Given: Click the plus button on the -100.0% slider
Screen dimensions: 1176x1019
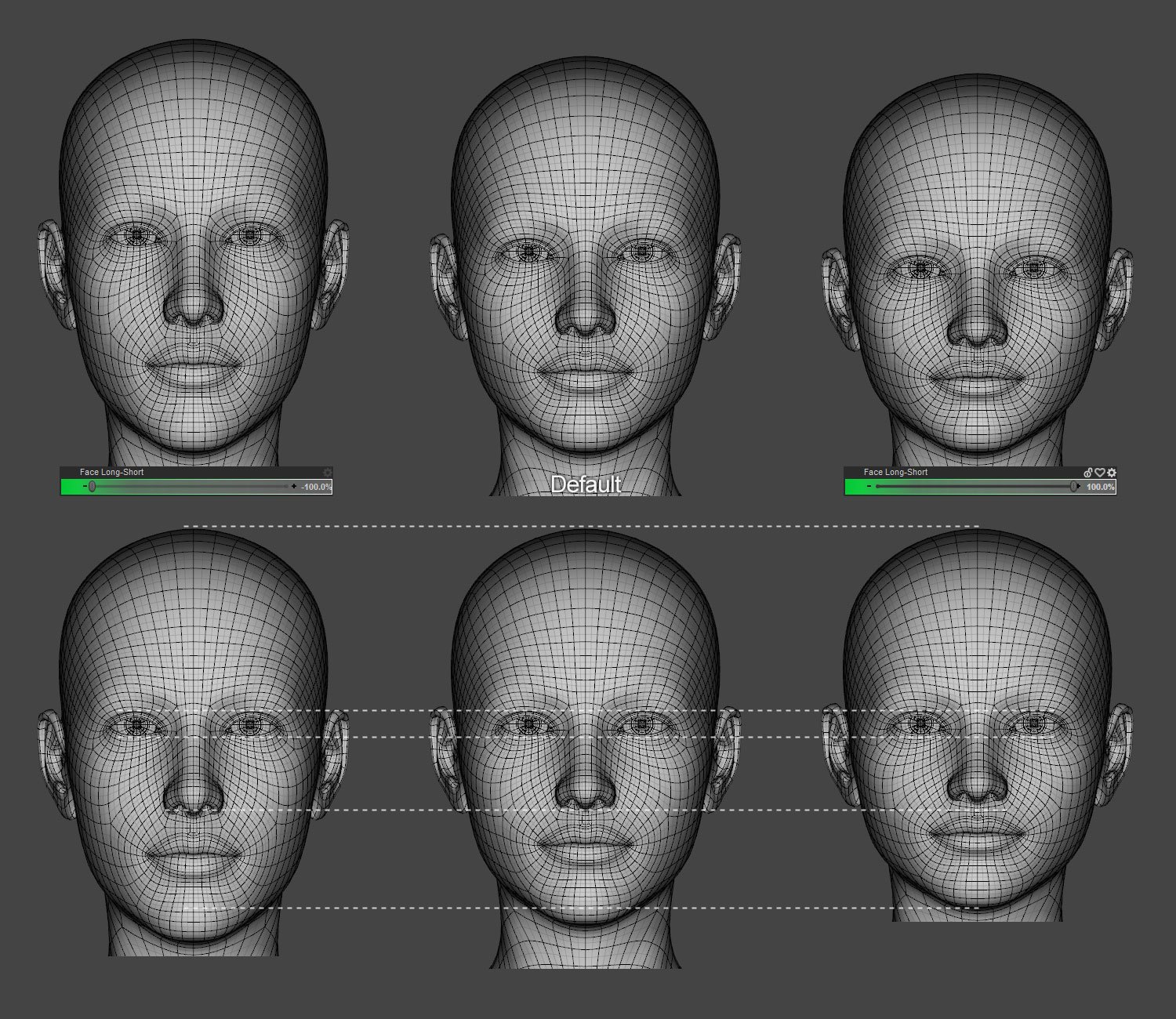Looking at the screenshot, I should pos(294,486).
